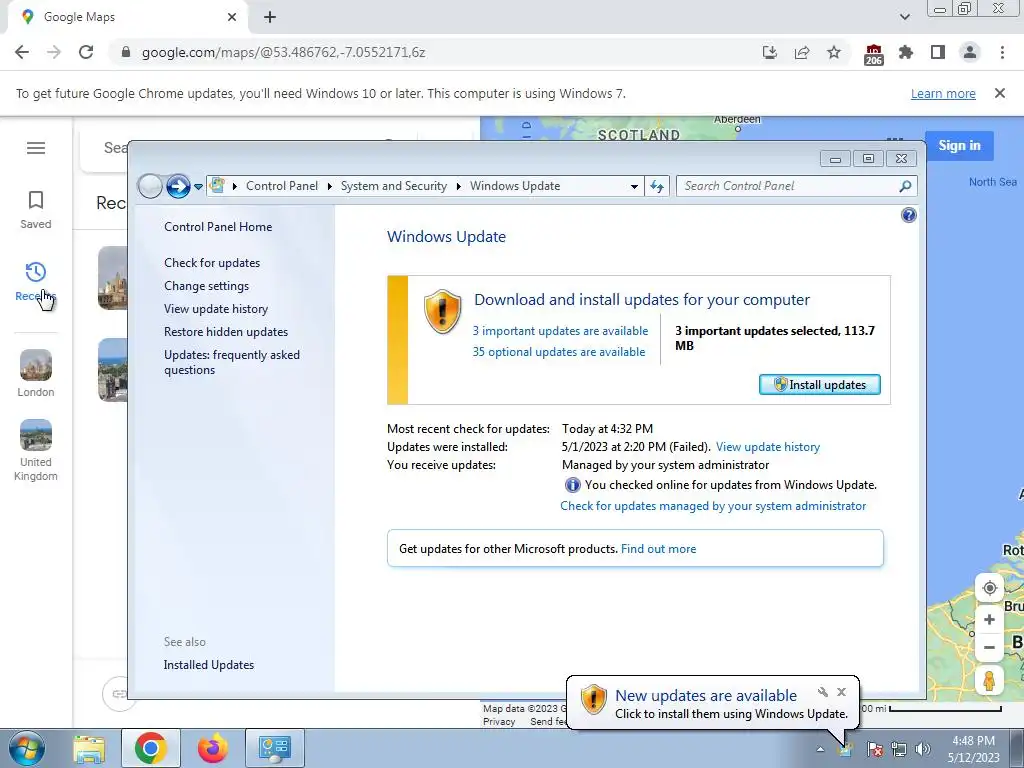1024x768 pixels.
Task: Open View update history in sidebar
Action: pyautogui.click(x=216, y=309)
